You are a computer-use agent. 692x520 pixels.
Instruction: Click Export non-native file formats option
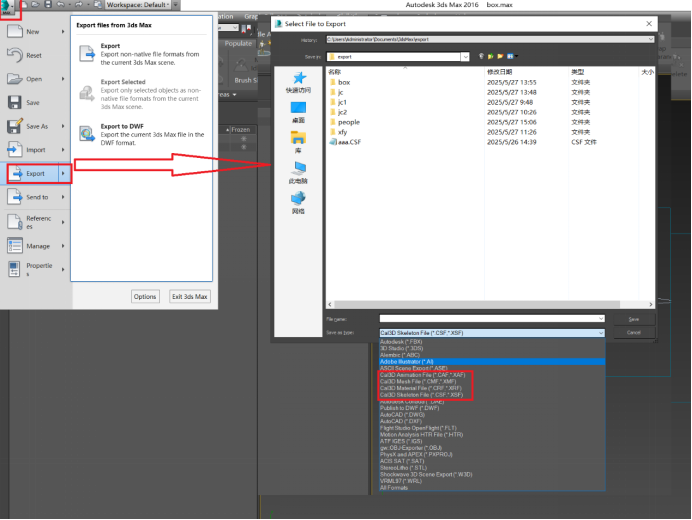point(141,54)
